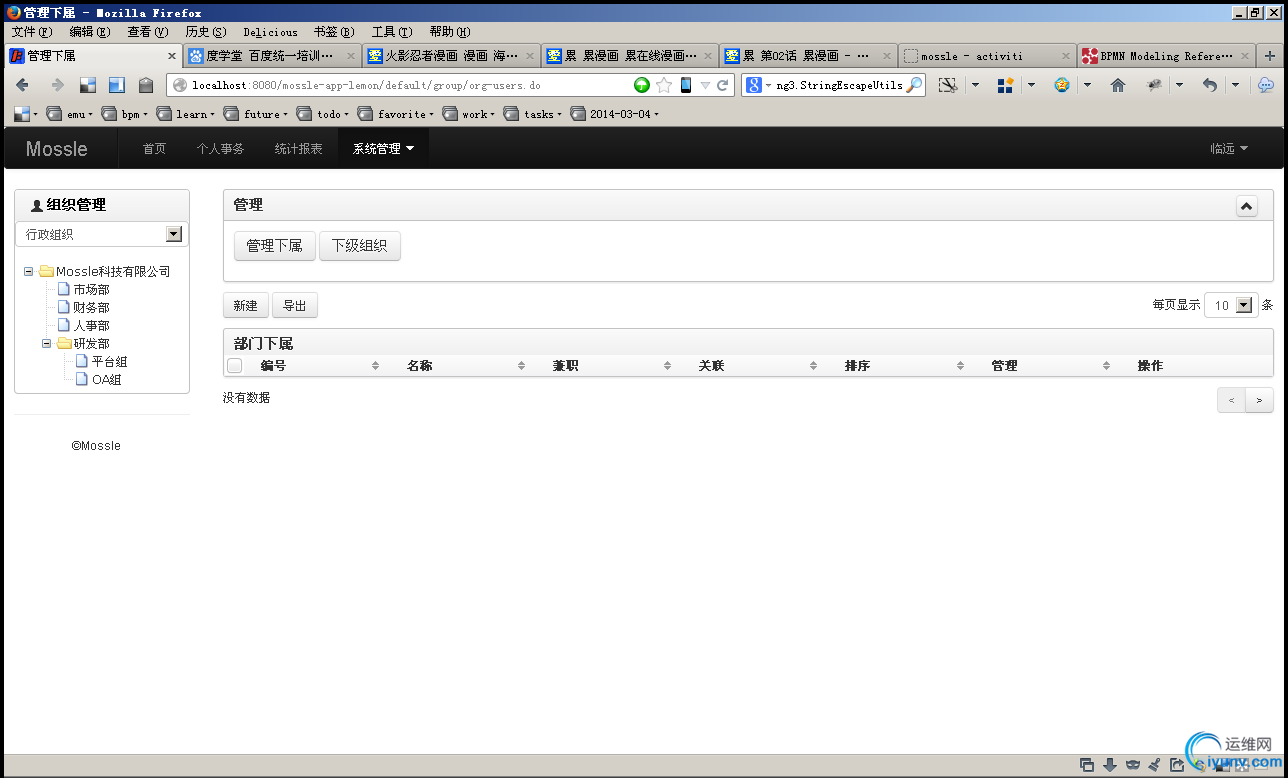Open the tasks bookmark folder
Viewport: 1288px width, 778px height.
click(533, 114)
